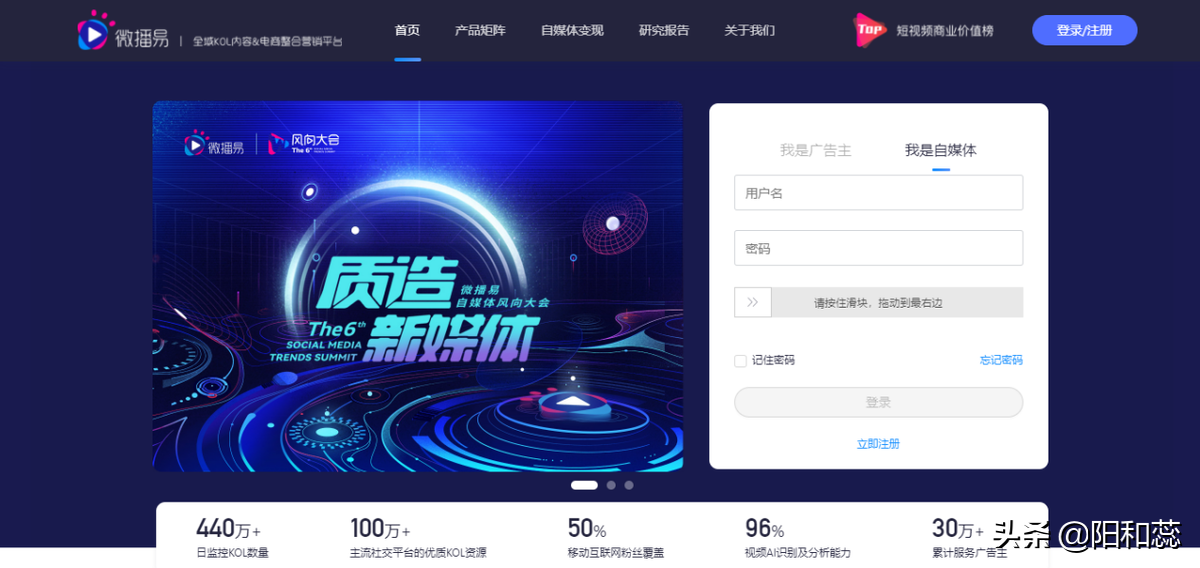Click the 立即注册 link

[878, 444]
